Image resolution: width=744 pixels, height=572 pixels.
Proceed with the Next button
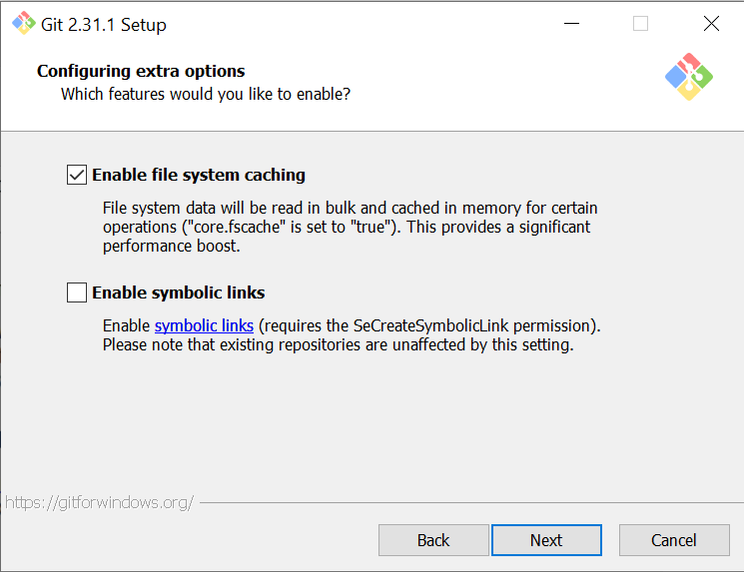click(x=546, y=540)
